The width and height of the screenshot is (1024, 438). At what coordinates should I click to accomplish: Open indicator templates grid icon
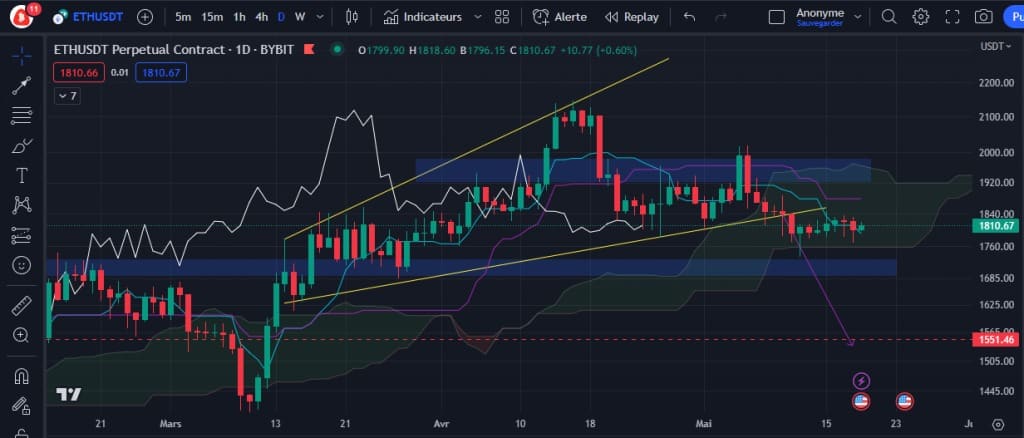502,17
